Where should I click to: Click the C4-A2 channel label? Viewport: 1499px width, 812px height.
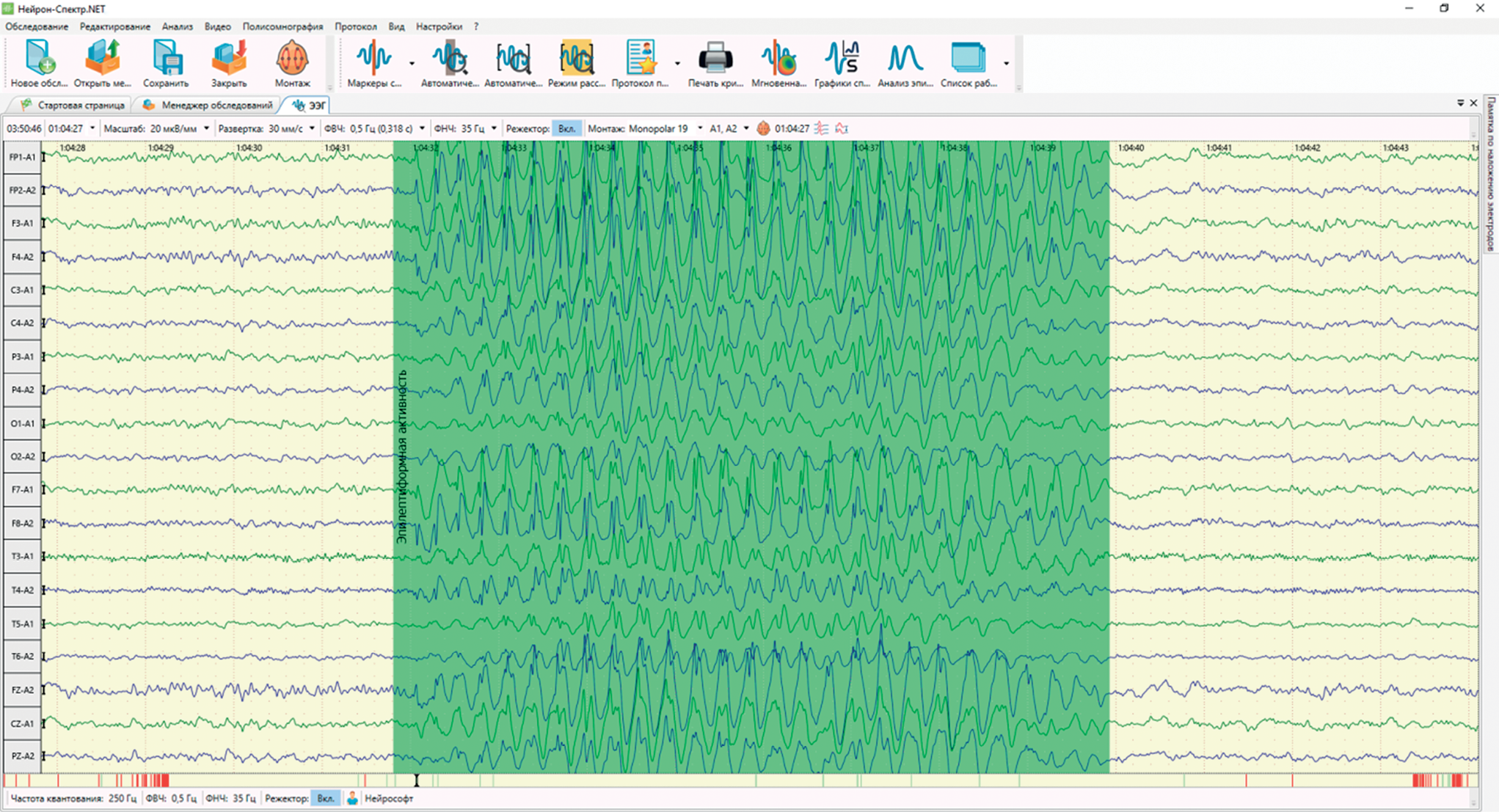[22, 323]
